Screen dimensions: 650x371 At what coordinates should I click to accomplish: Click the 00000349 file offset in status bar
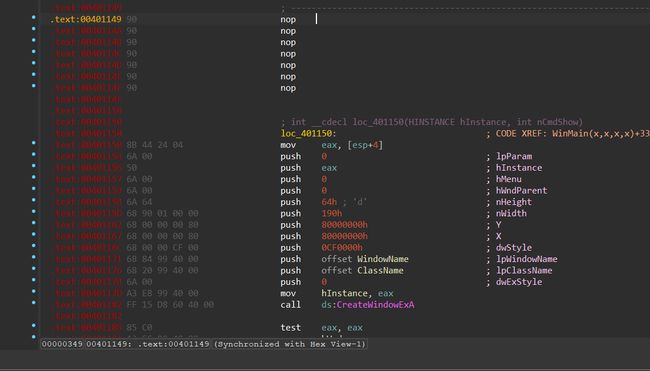(x=62, y=344)
